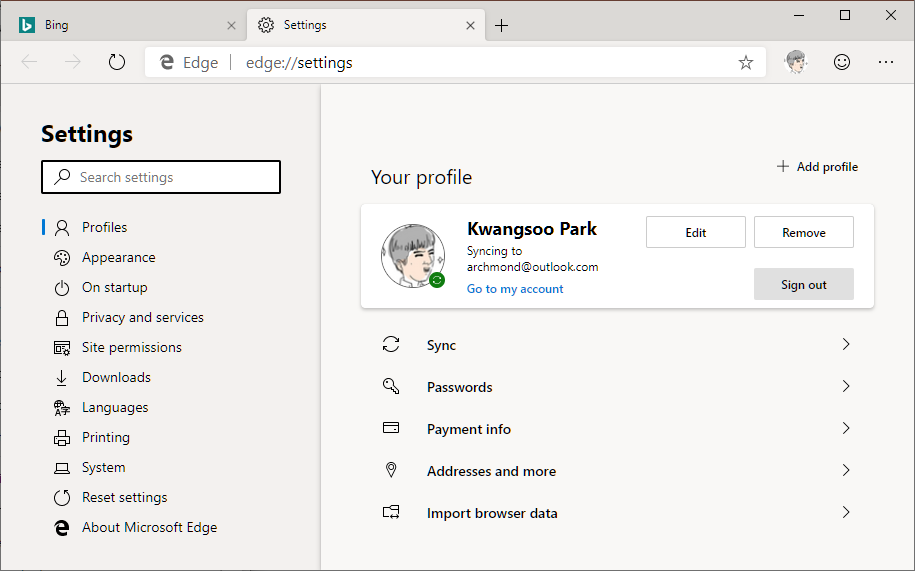The image size is (915, 571).
Task: Click the Kwangsoo Park profile picture
Action: (413, 256)
